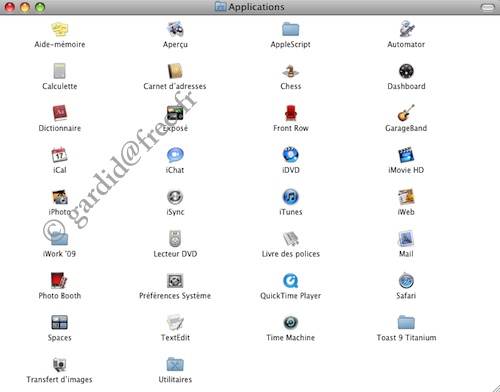Click the 'QuickTime Player' label text
This screenshot has height=392, width=500.
click(x=291, y=296)
